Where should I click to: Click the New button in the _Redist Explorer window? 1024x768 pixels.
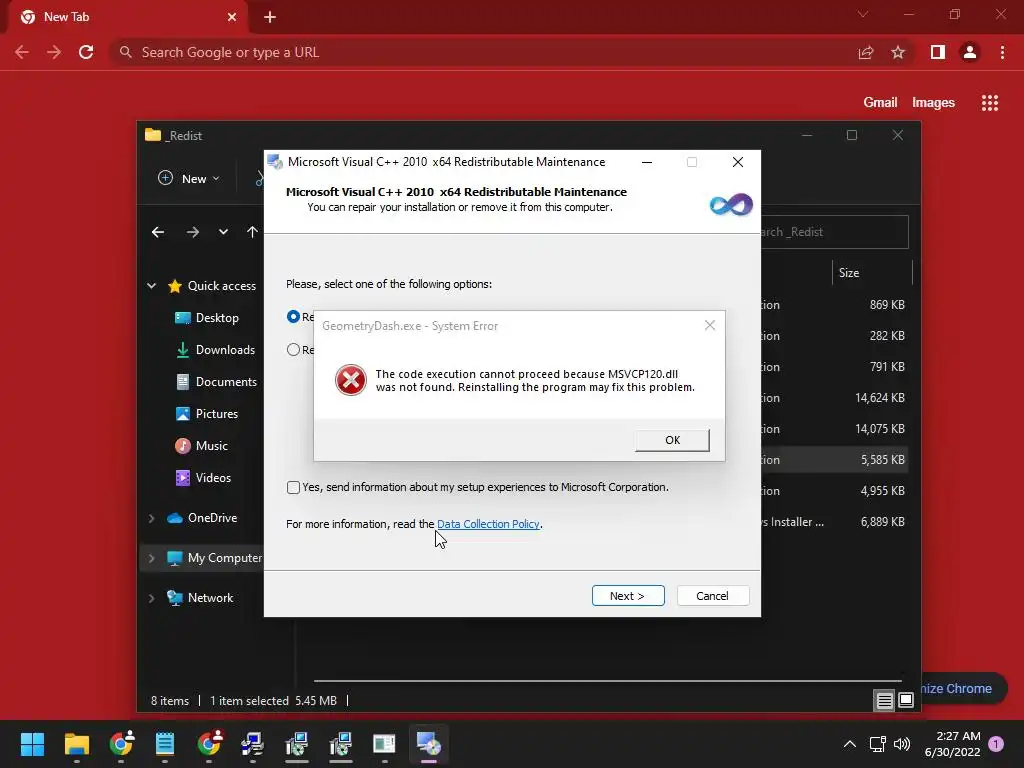pyautogui.click(x=188, y=178)
